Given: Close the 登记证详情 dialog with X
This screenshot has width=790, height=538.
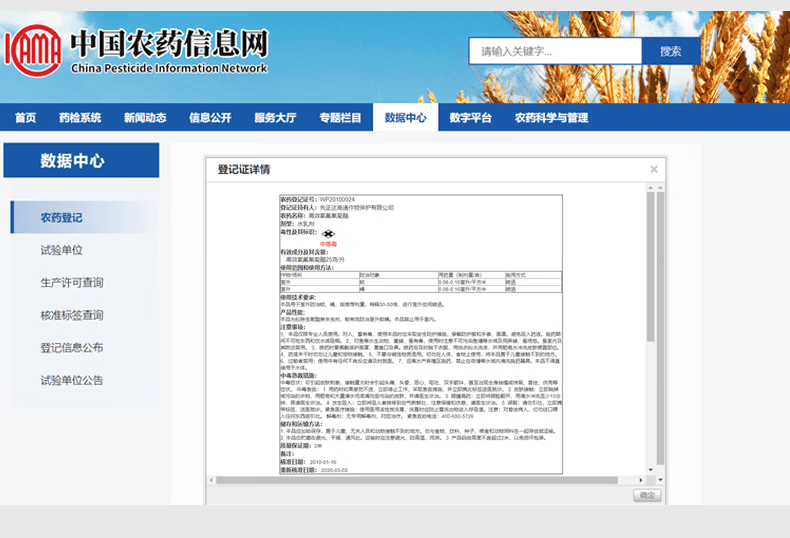Looking at the screenshot, I should [654, 170].
